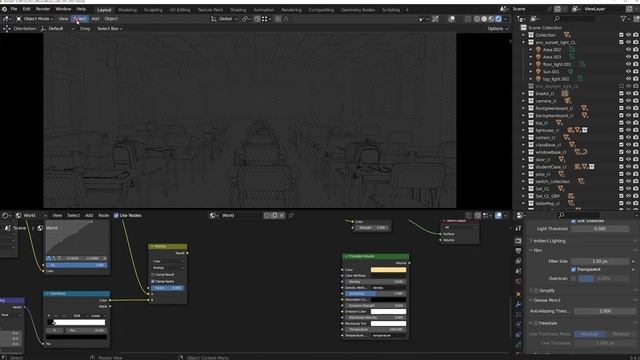This screenshot has width=640, height=360.
Task: Select Area.002 light in outliner
Action: (x=552, y=49)
